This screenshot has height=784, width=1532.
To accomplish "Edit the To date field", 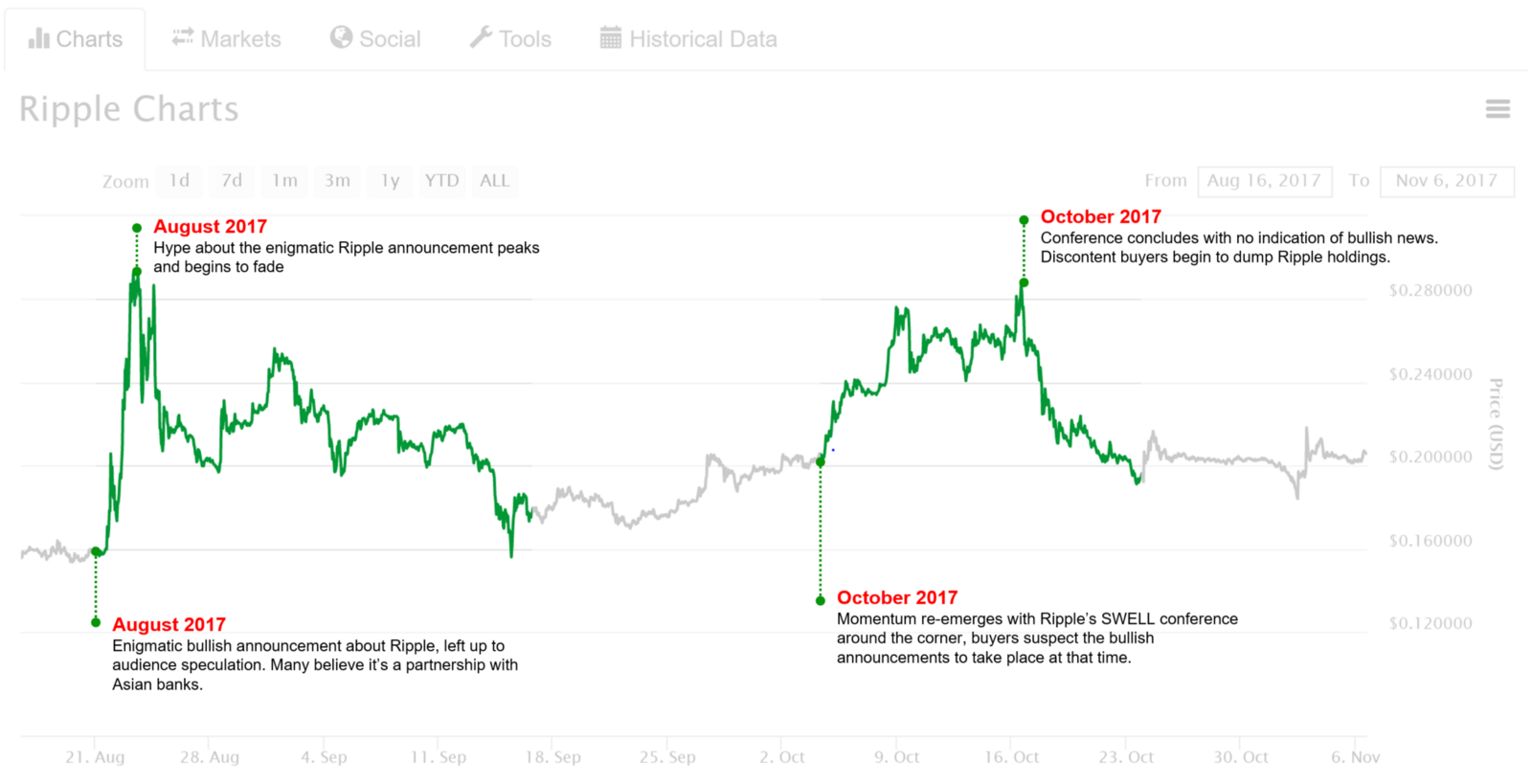I will tap(1446, 181).
